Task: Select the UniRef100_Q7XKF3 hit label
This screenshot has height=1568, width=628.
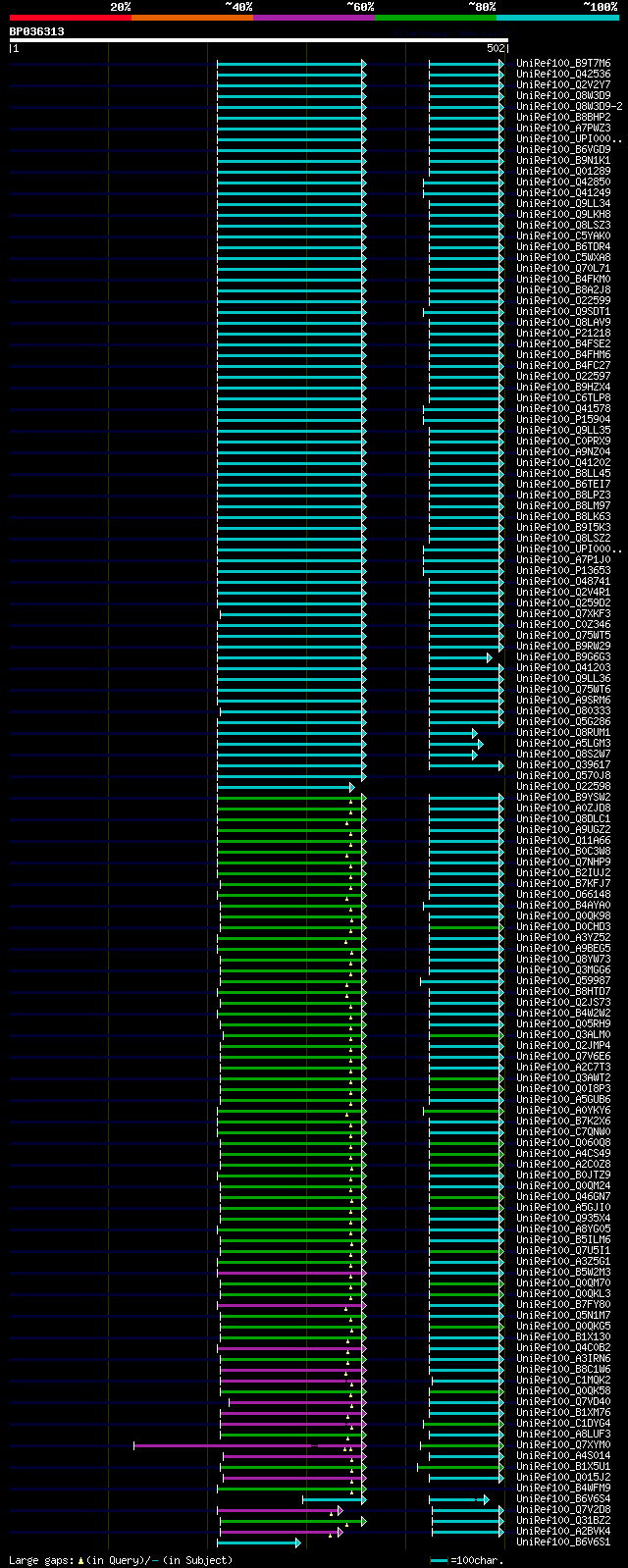Action: pos(563,613)
